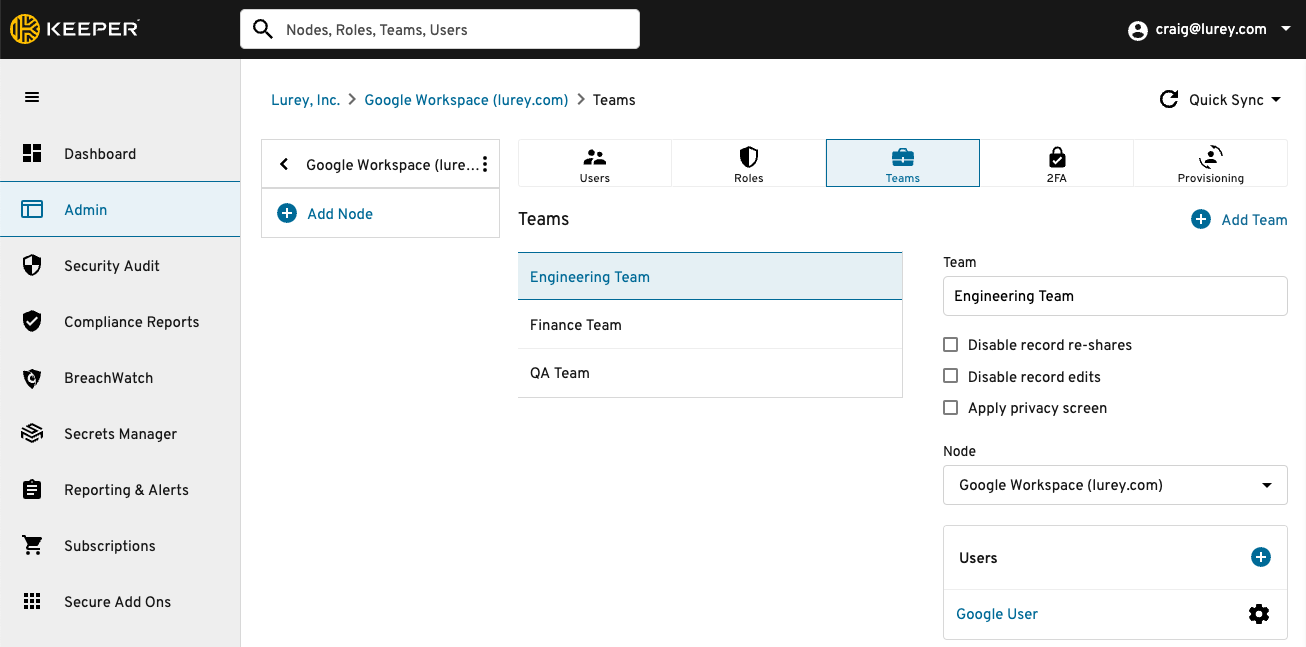Toggle Apply privacy screen checkbox
The width and height of the screenshot is (1306, 647).
tap(951, 408)
